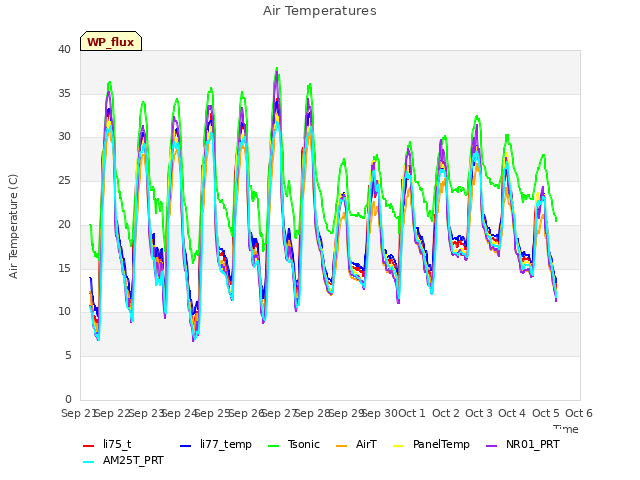Click the Sep 21 x-axis label

[x=78, y=413]
